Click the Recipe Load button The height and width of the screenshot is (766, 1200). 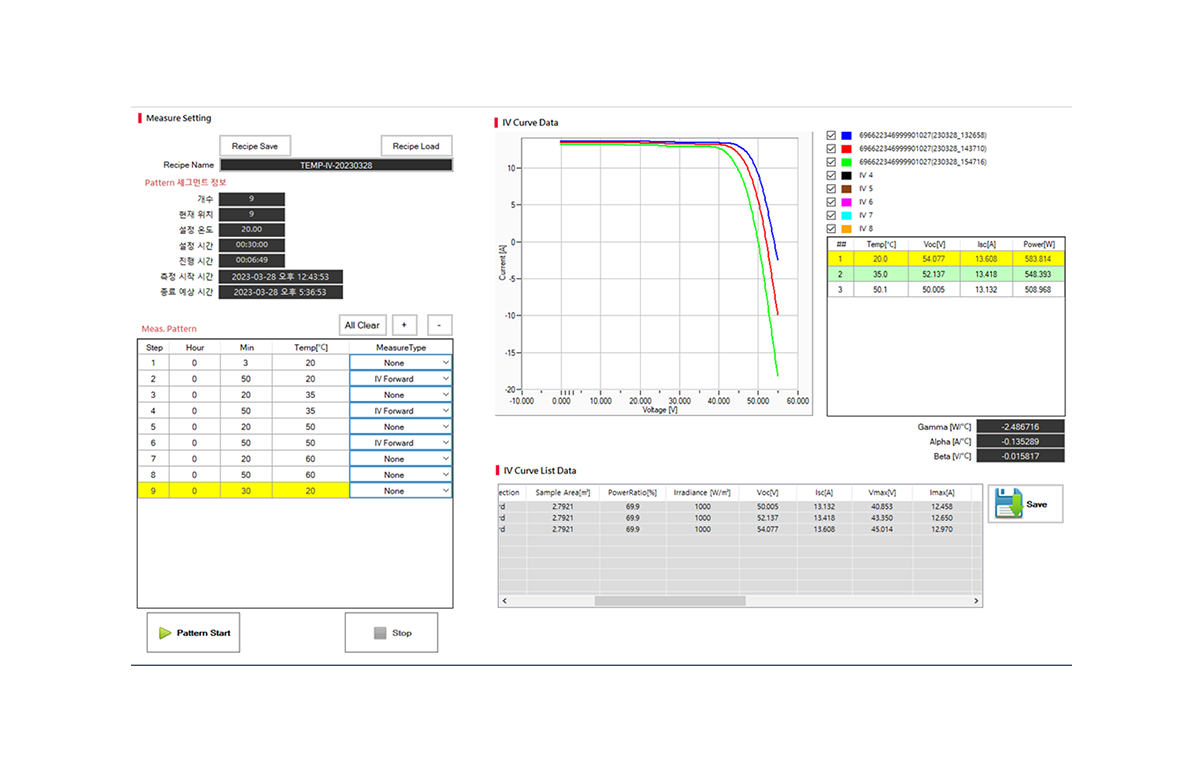point(416,146)
